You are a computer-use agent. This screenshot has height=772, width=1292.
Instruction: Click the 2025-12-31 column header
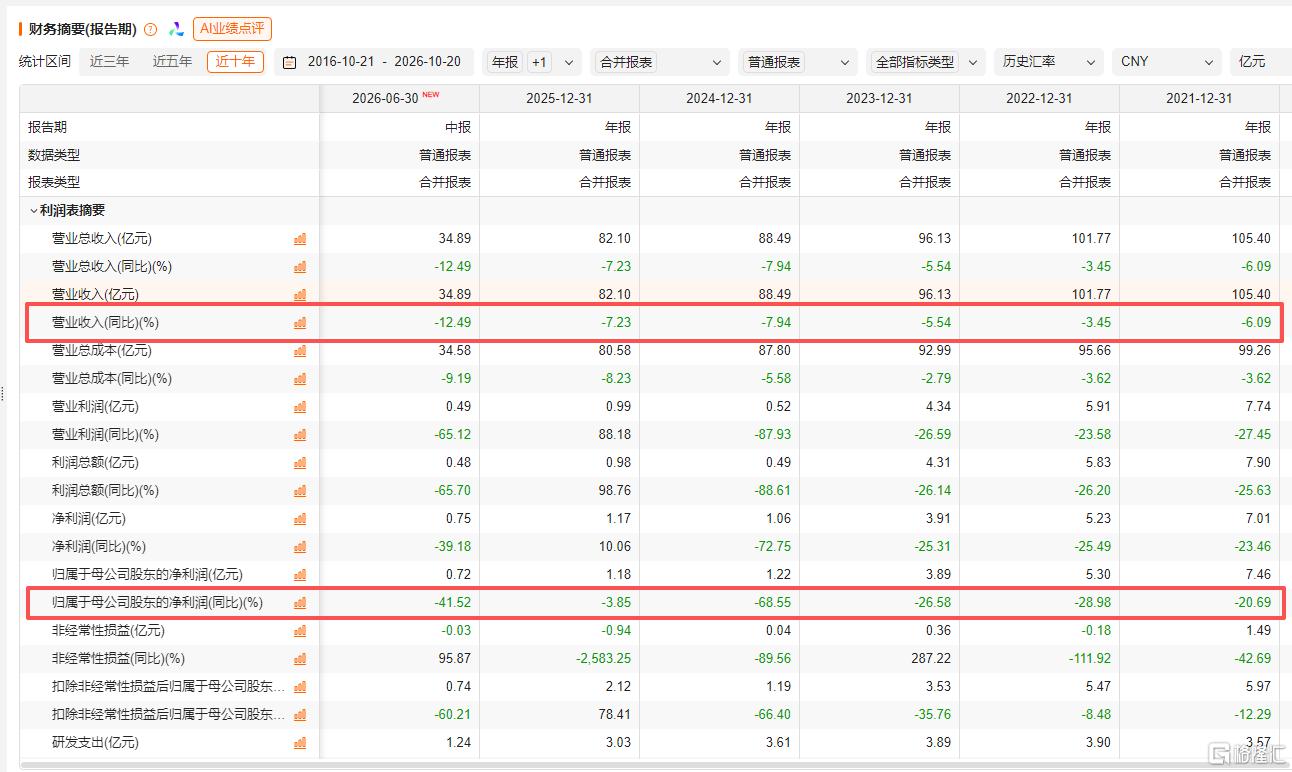[x=560, y=99]
